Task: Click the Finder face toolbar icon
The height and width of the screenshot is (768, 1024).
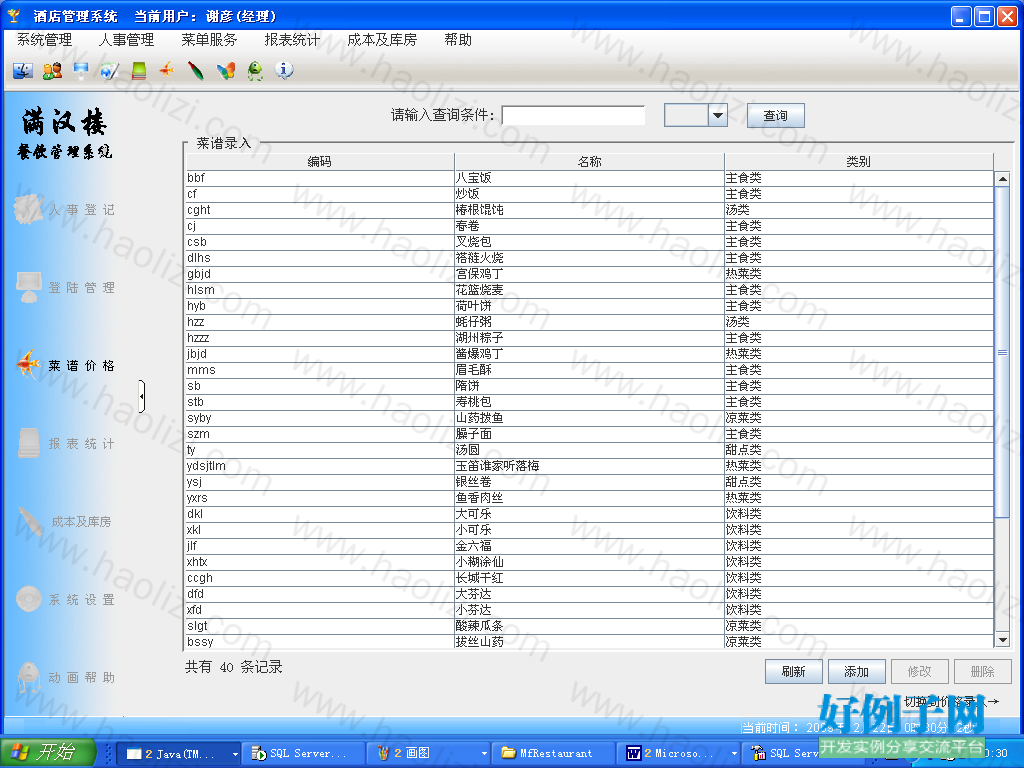Action: point(23,70)
